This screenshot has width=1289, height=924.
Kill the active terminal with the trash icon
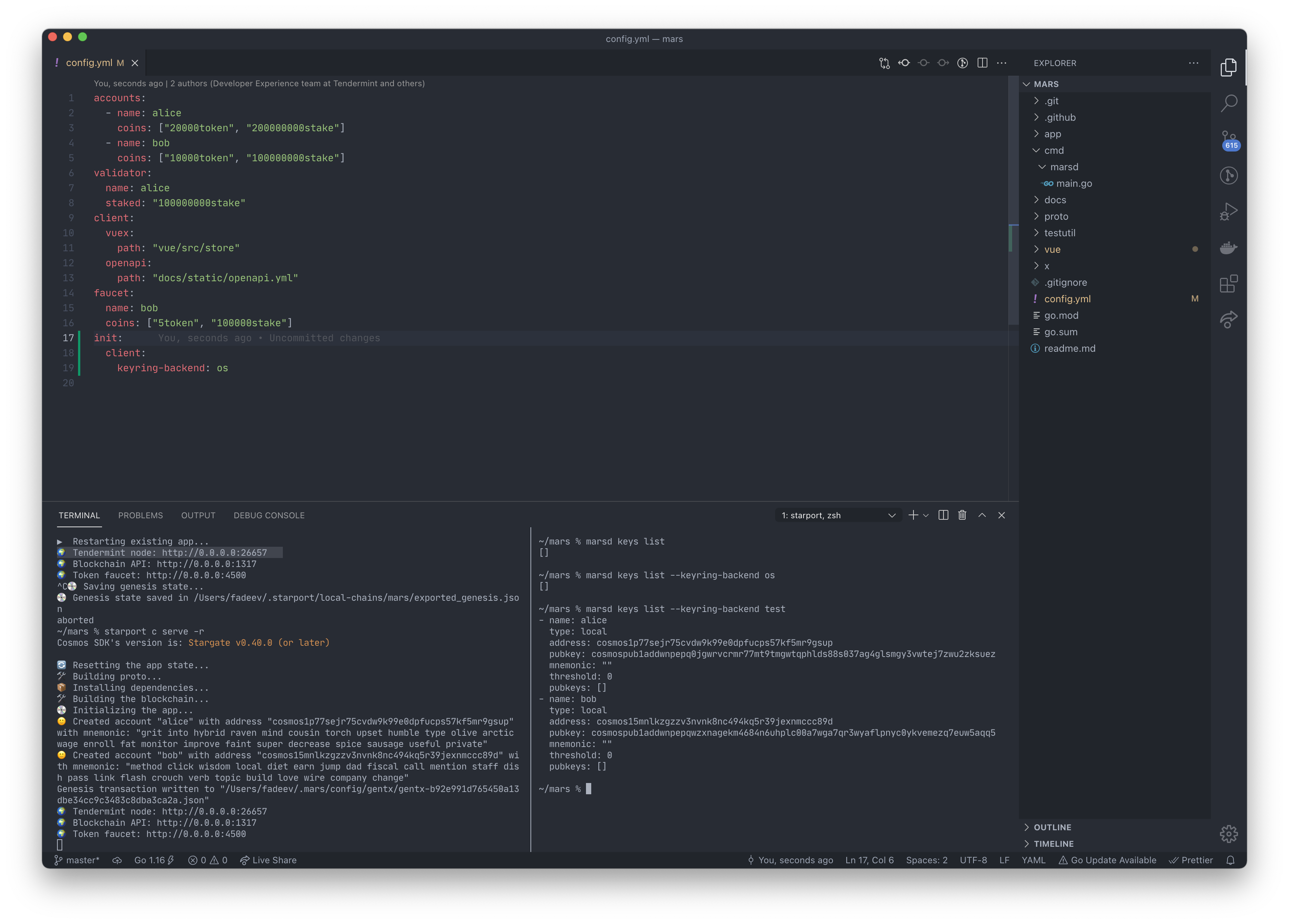pos(962,515)
